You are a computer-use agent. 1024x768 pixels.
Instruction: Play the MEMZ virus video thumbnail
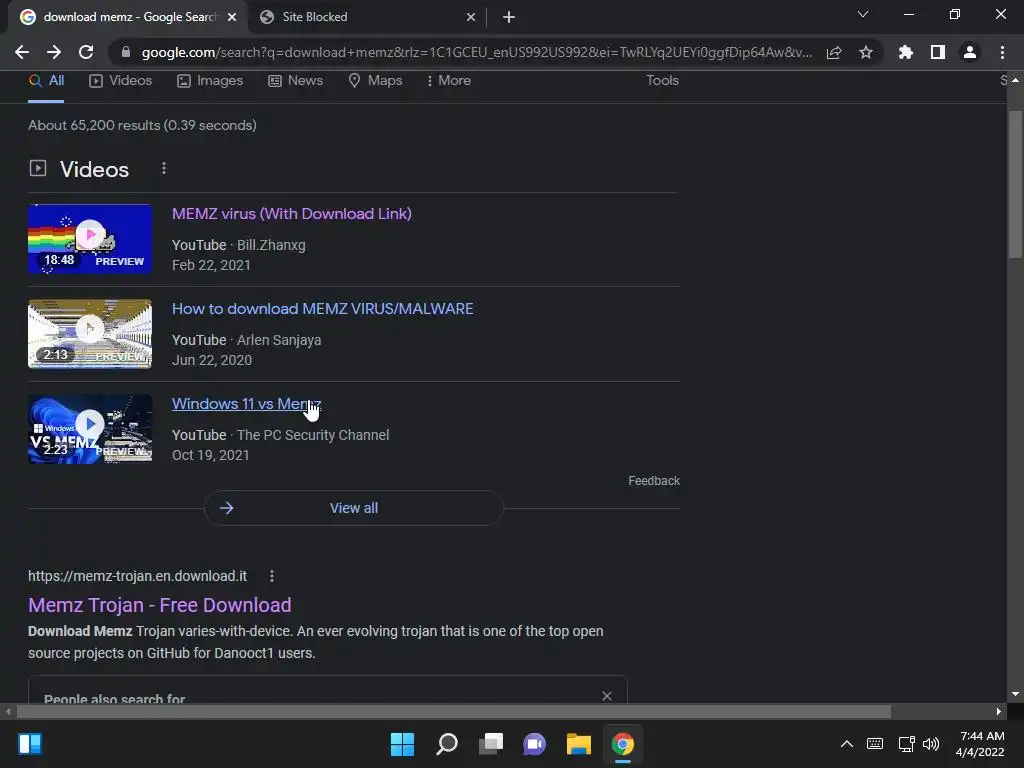pos(90,238)
